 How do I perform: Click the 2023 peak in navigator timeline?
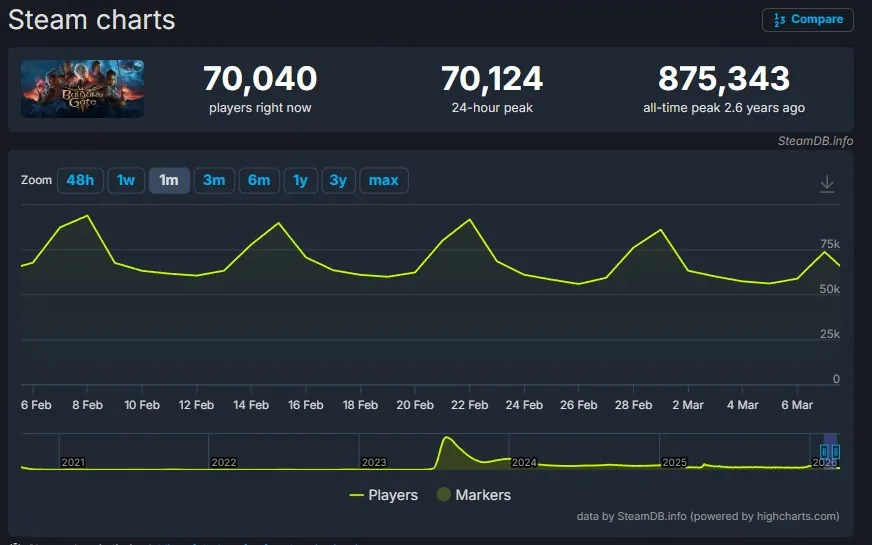[x=446, y=440]
